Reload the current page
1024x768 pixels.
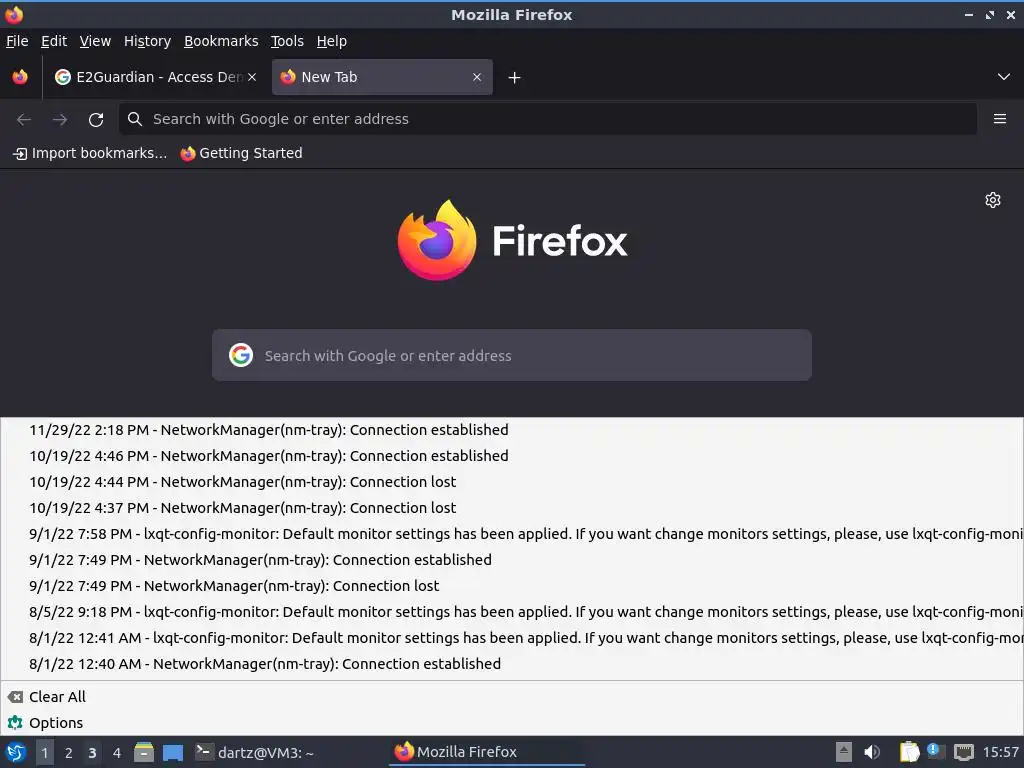pos(96,120)
